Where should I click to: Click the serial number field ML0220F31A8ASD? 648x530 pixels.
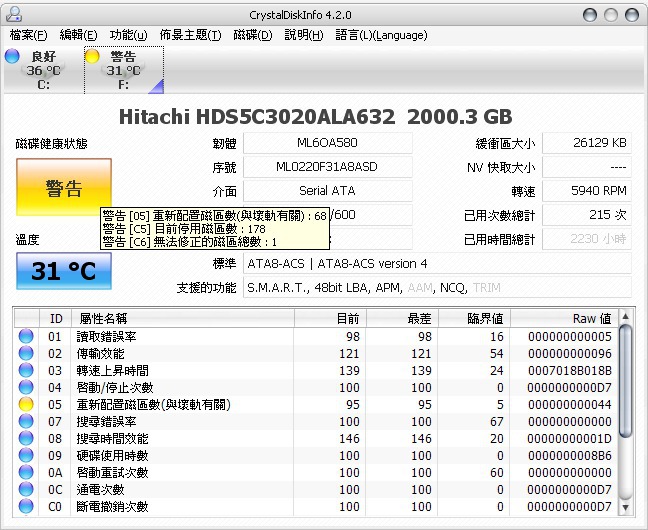(327, 167)
